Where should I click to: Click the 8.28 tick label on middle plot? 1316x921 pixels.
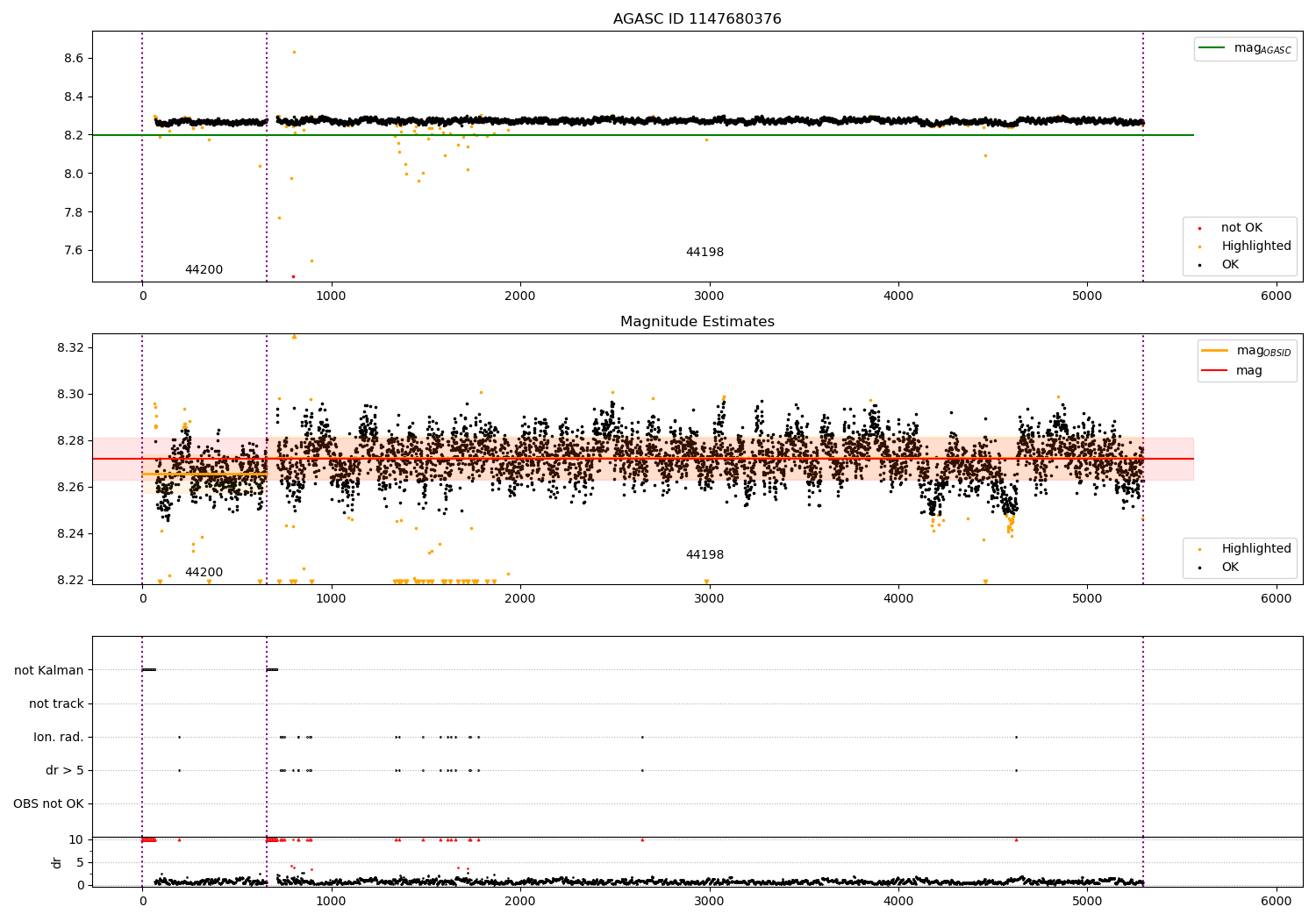tap(69, 441)
